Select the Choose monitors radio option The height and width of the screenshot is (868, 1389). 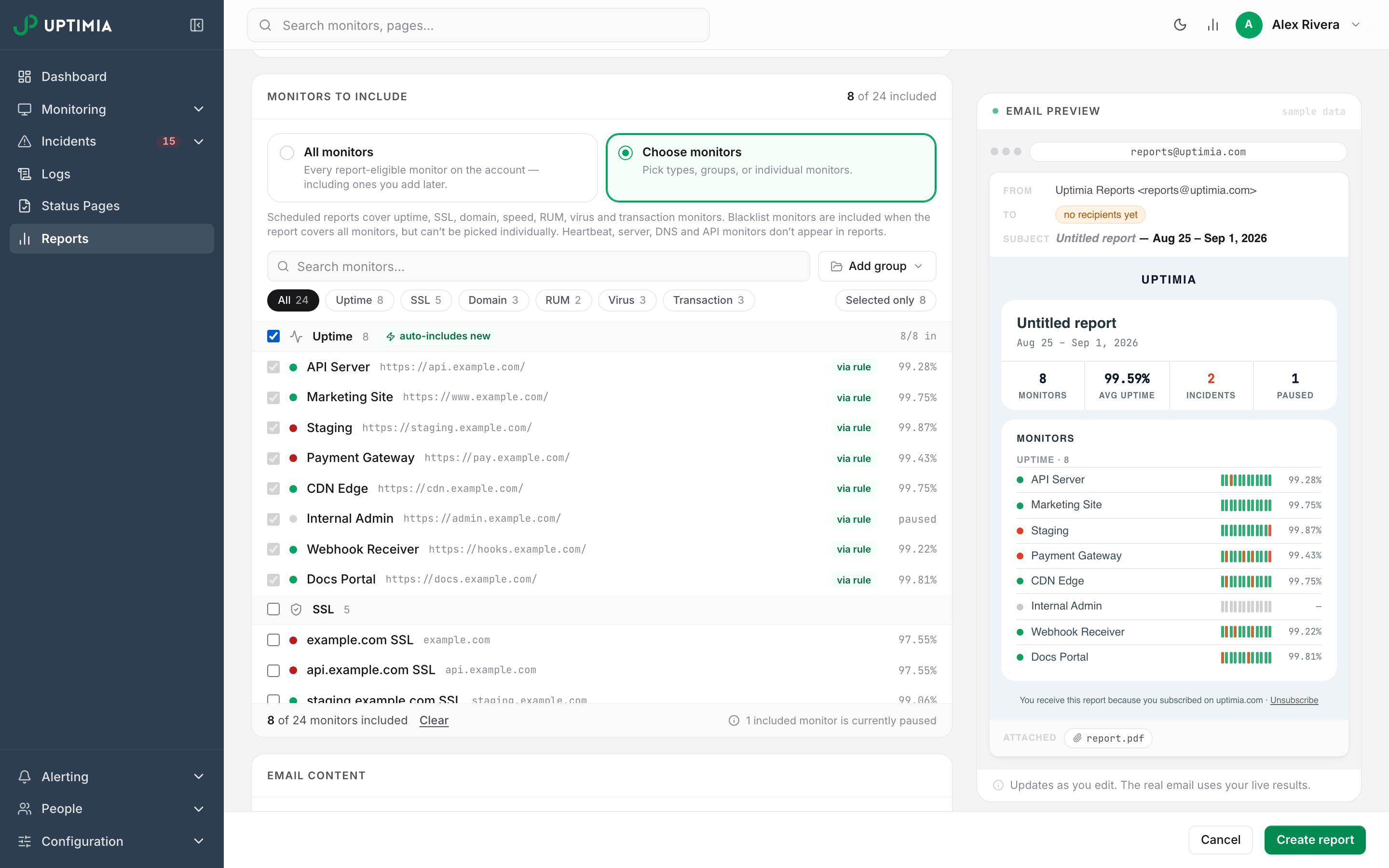pyautogui.click(x=626, y=153)
